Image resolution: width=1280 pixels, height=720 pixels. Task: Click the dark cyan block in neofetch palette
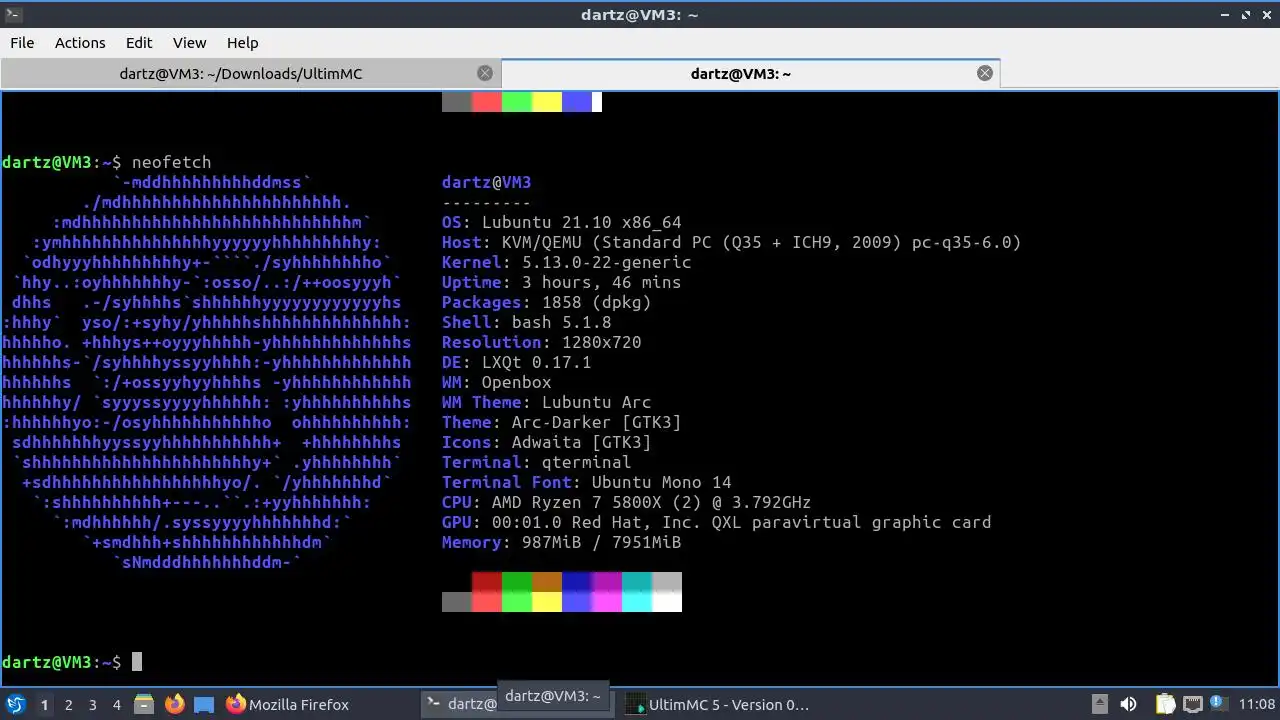(x=637, y=582)
